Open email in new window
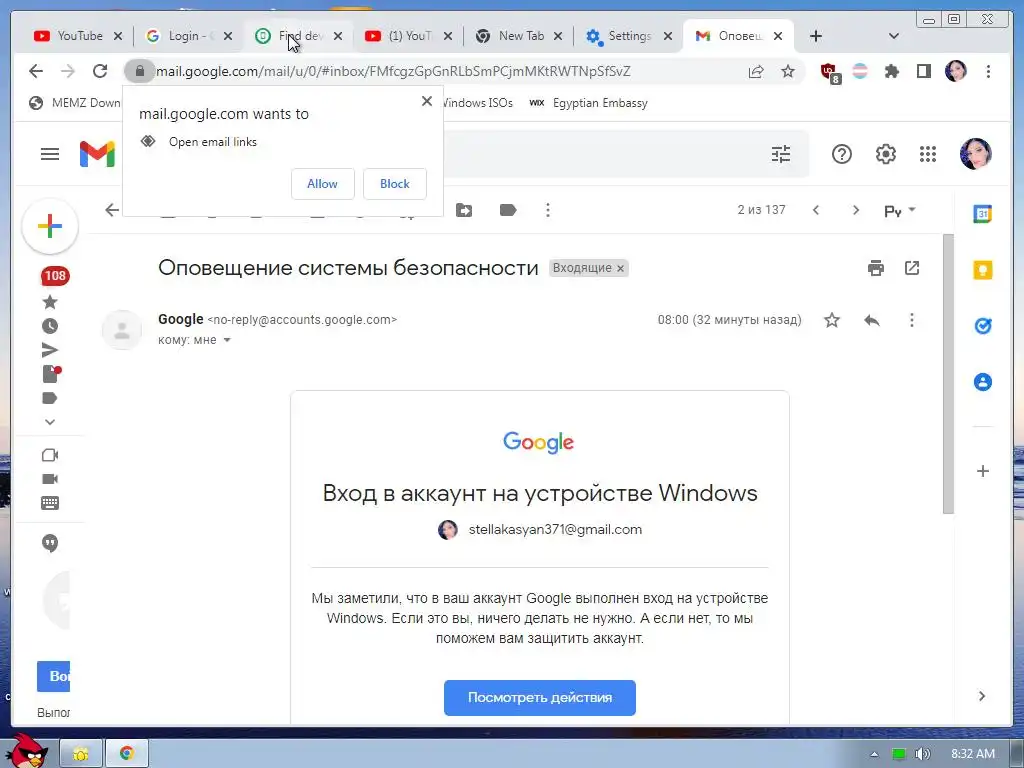The height and width of the screenshot is (768, 1024). tap(912, 268)
